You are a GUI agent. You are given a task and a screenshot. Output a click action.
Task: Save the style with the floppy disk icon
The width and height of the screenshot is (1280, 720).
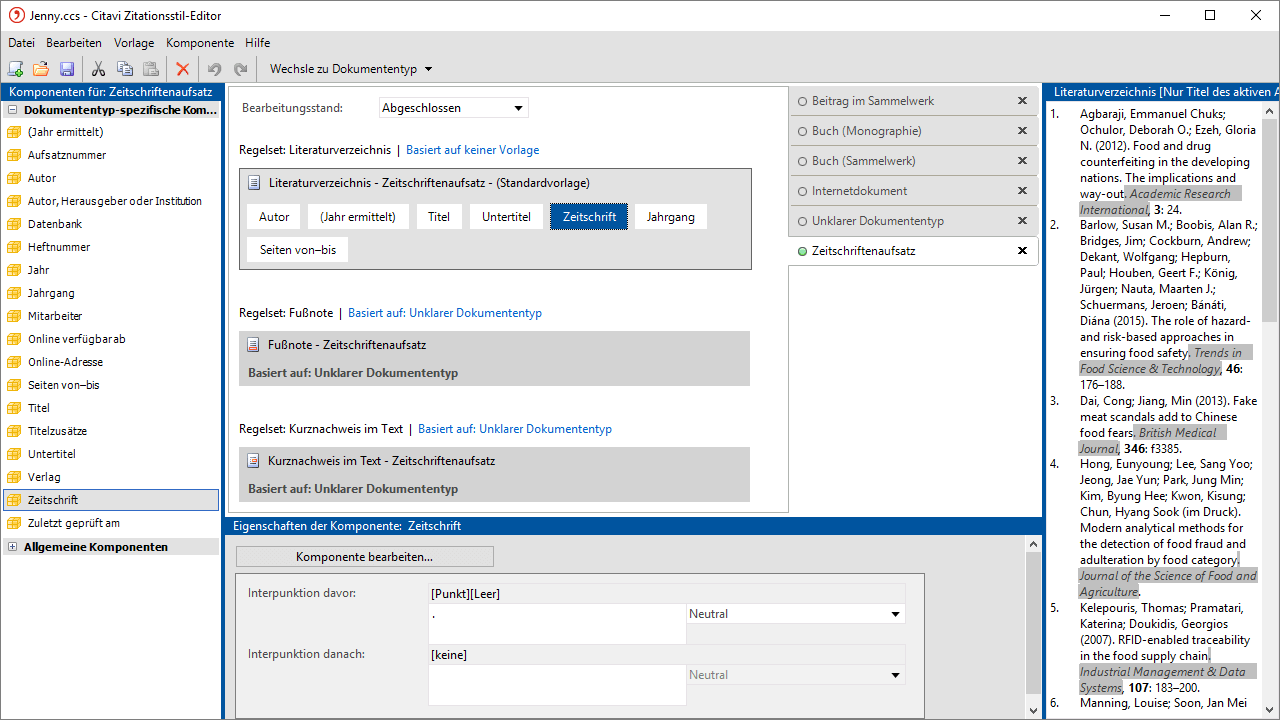point(67,69)
